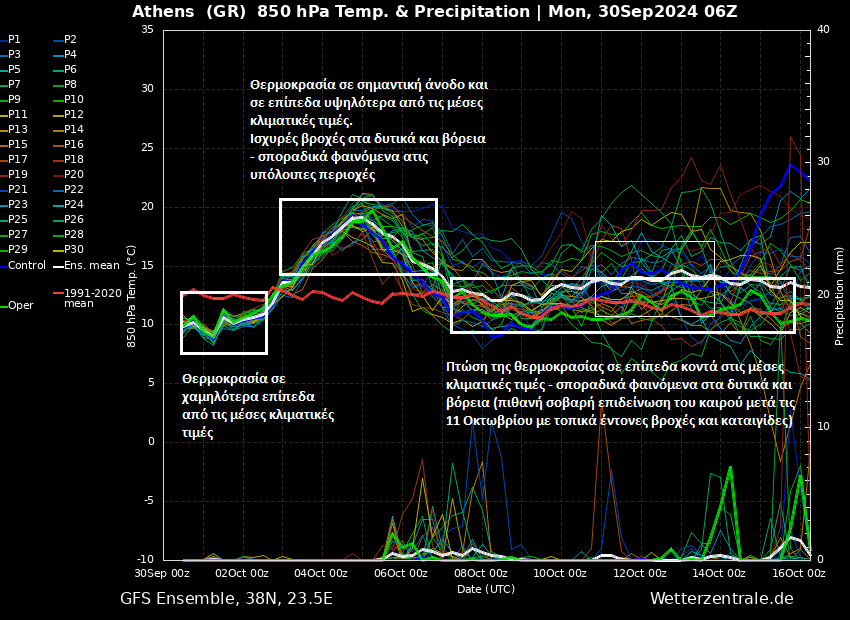The width and height of the screenshot is (850, 620).
Task: Click the P2 legend line marker
Action: pos(57,40)
